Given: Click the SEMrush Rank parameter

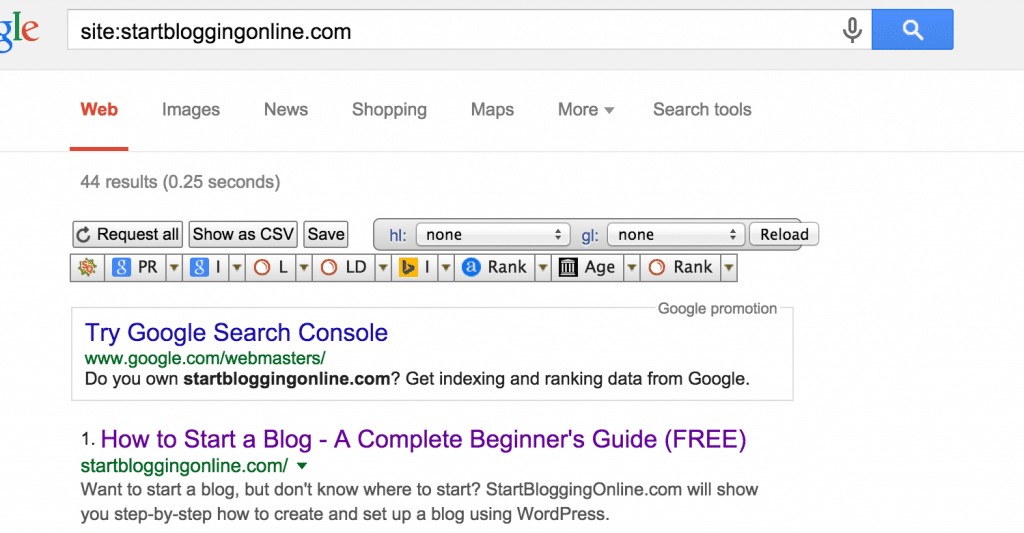Looking at the screenshot, I should [x=680, y=267].
